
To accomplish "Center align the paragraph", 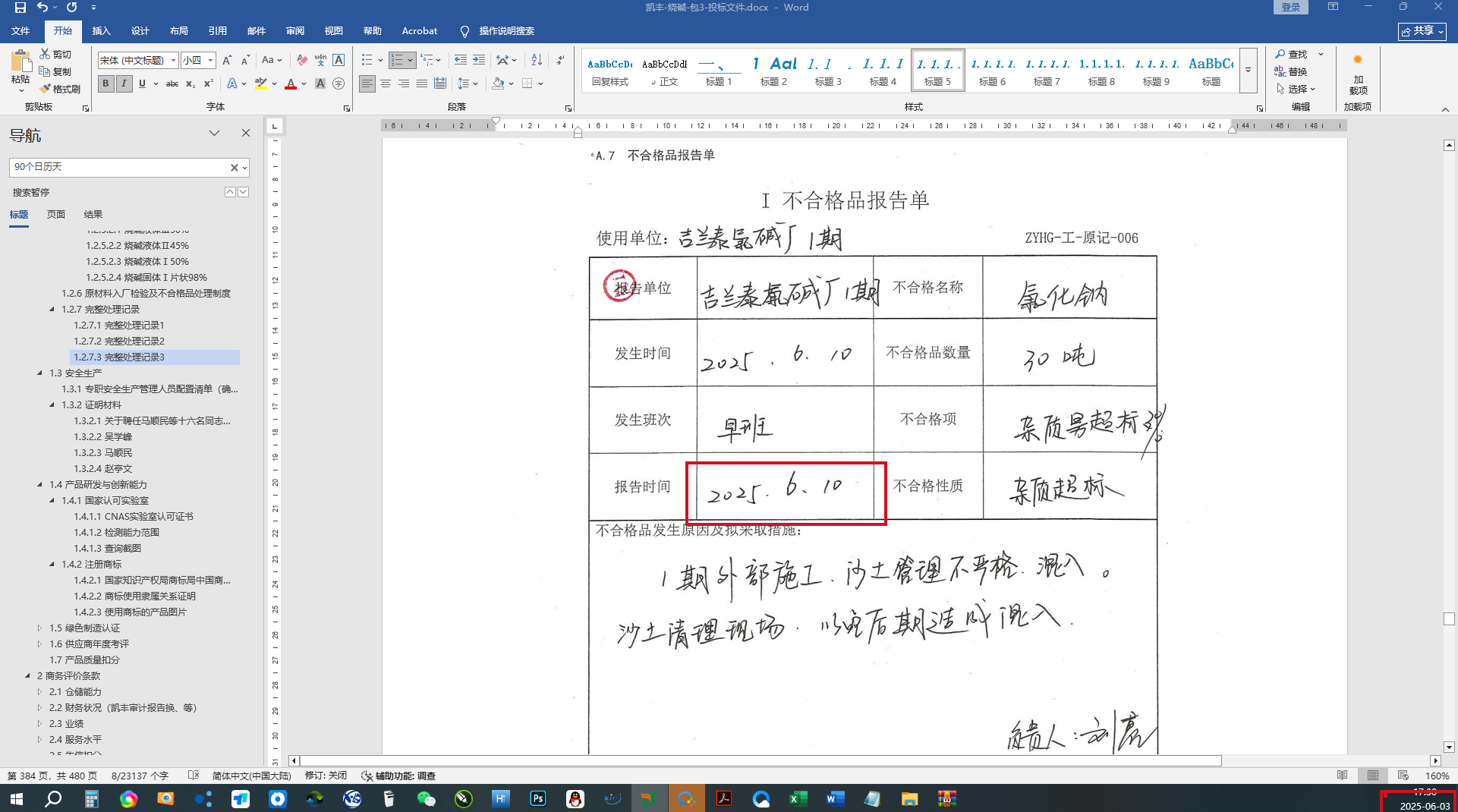I will point(386,83).
